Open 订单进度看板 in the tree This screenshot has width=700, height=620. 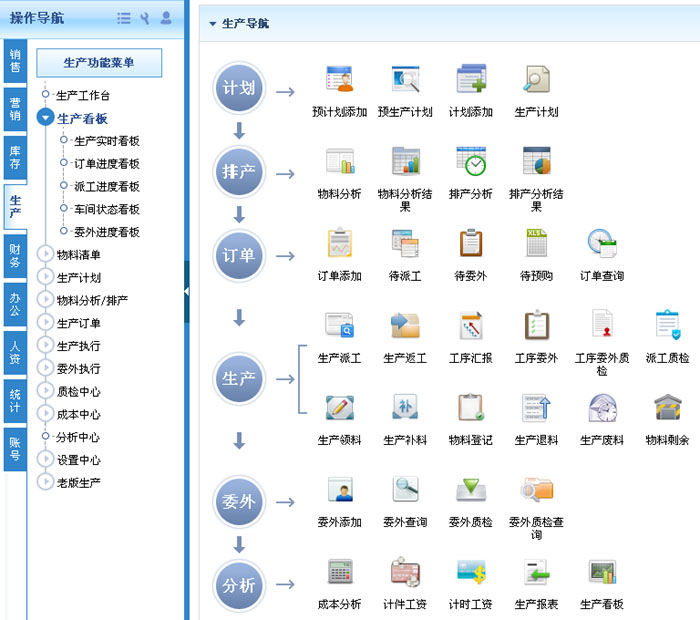[106, 164]
